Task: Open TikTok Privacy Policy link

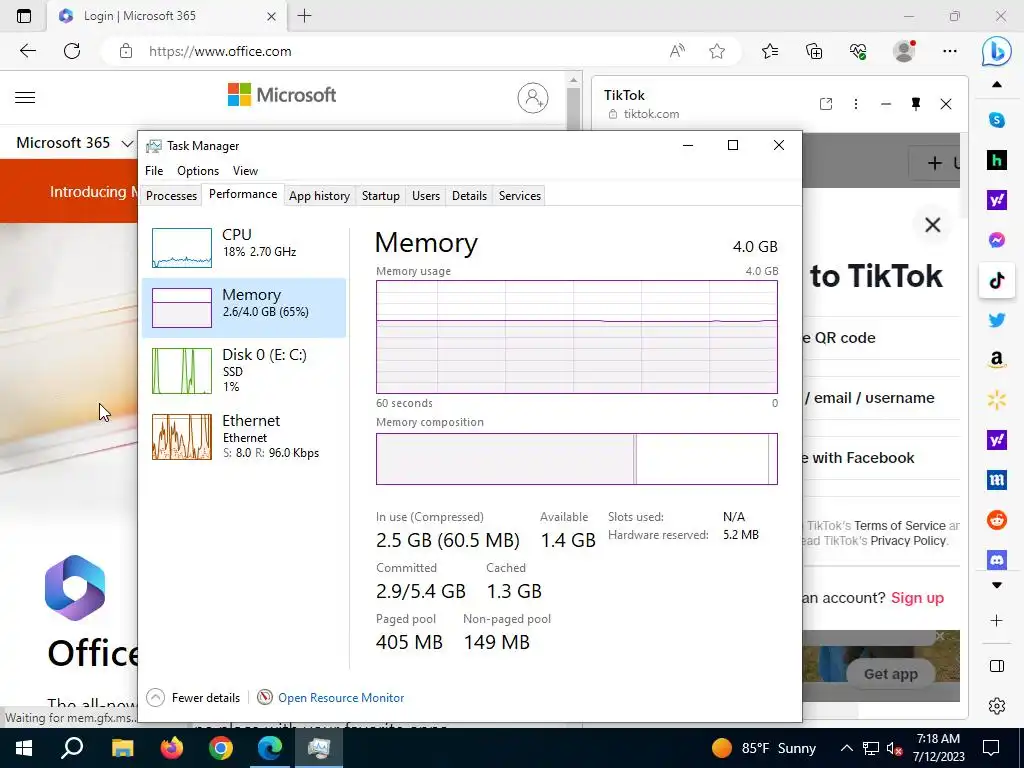Action: click(908, 541)
